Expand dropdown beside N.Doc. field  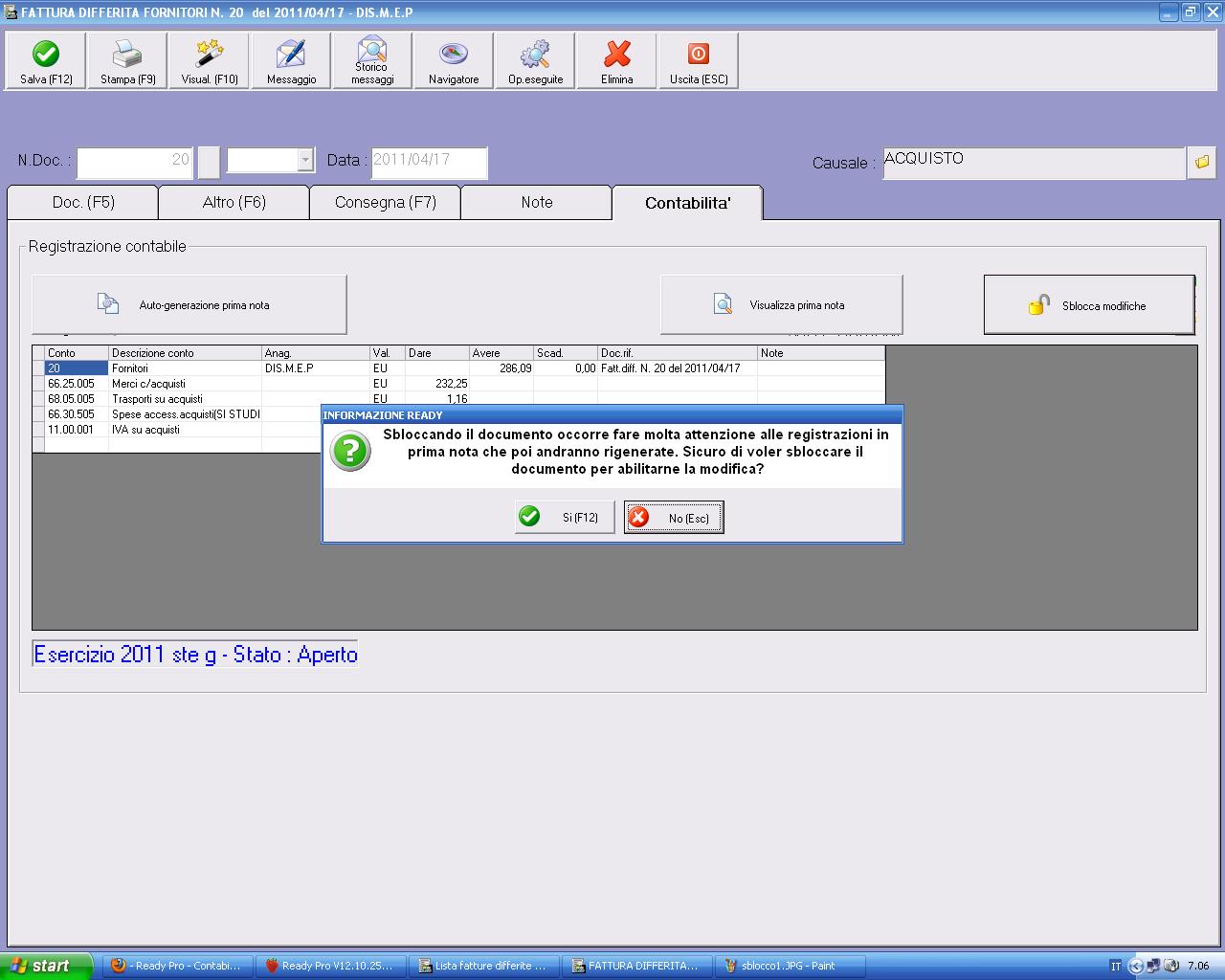[x=305, y=160]
